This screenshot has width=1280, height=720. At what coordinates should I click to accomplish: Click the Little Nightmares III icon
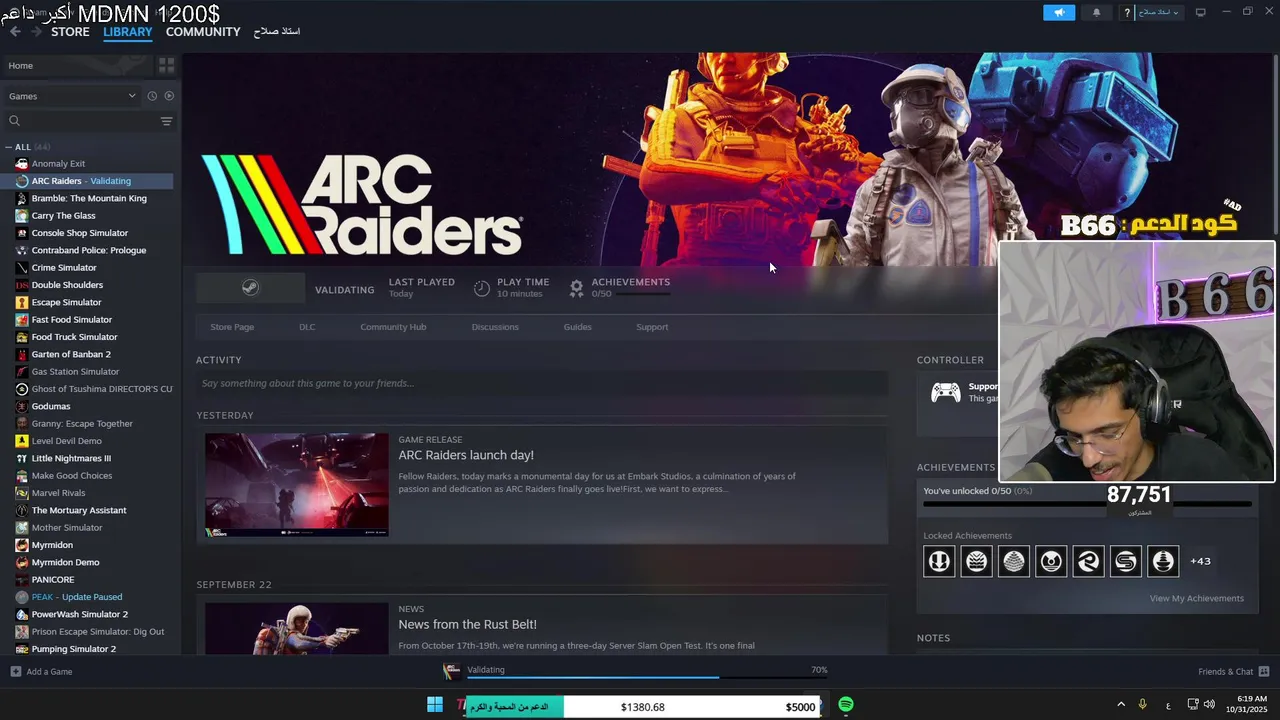point(22,458)
